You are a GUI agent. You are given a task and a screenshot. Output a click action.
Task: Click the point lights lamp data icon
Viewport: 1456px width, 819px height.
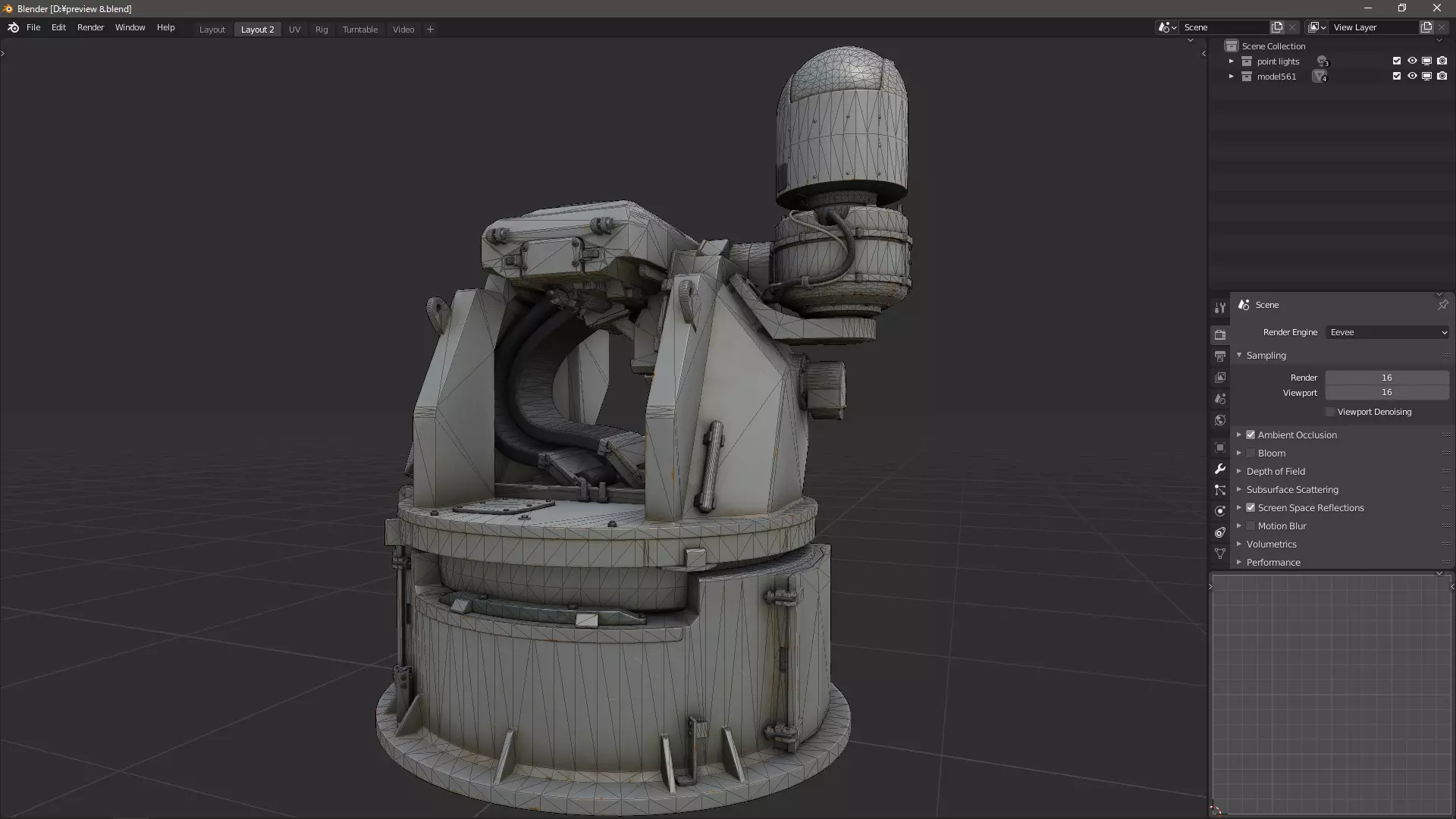pyautogui.click(x=1323, y=61)
